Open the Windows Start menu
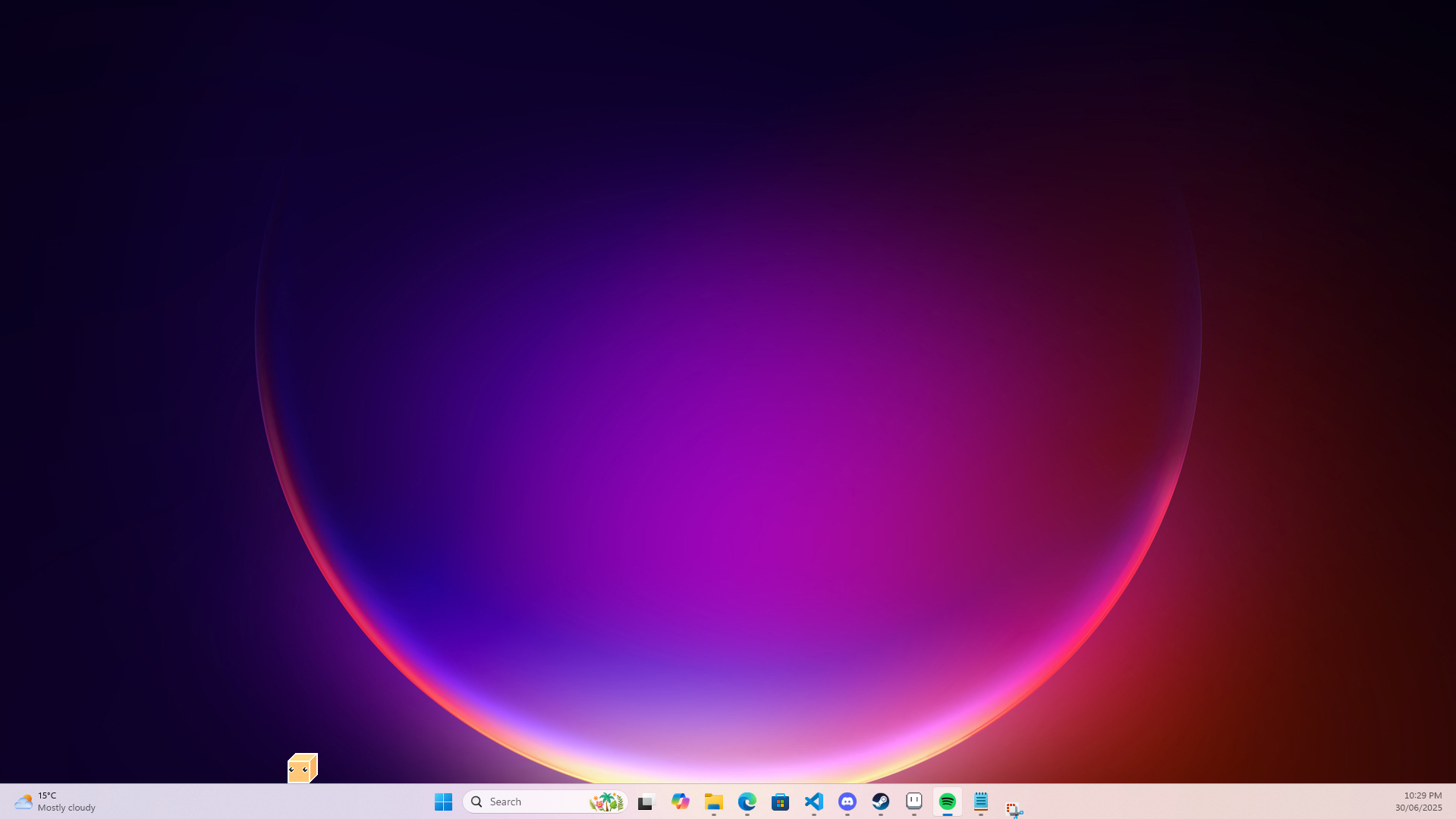 coord(443,802)
